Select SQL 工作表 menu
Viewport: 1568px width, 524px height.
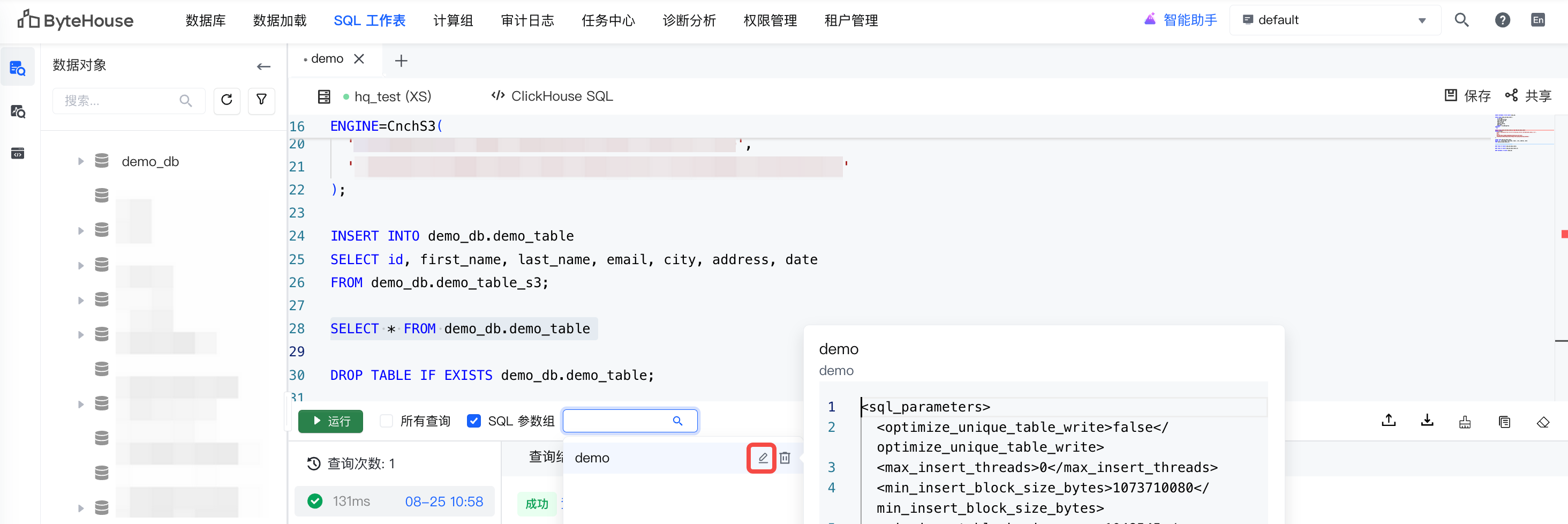tap(370, 20)
